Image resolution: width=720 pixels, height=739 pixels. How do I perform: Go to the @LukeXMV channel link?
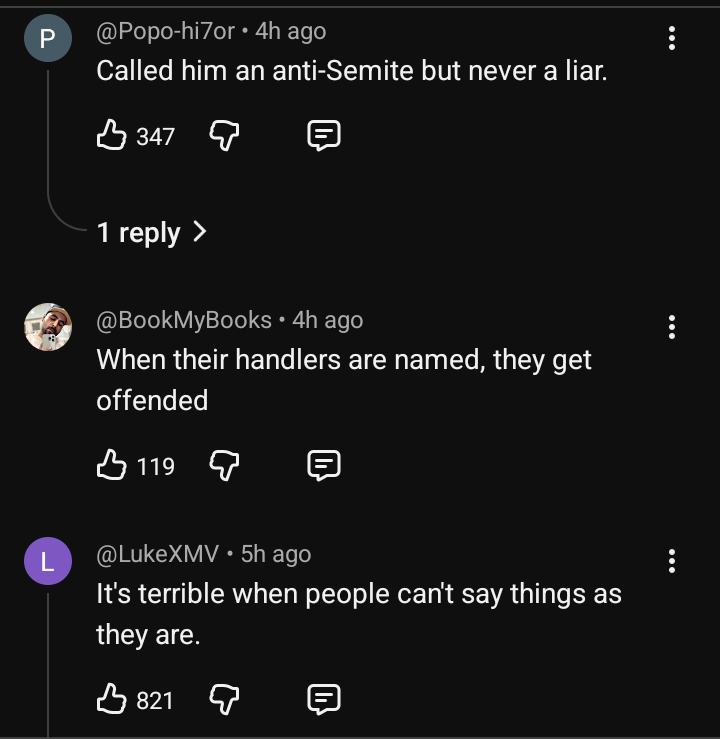pos(158,554)
